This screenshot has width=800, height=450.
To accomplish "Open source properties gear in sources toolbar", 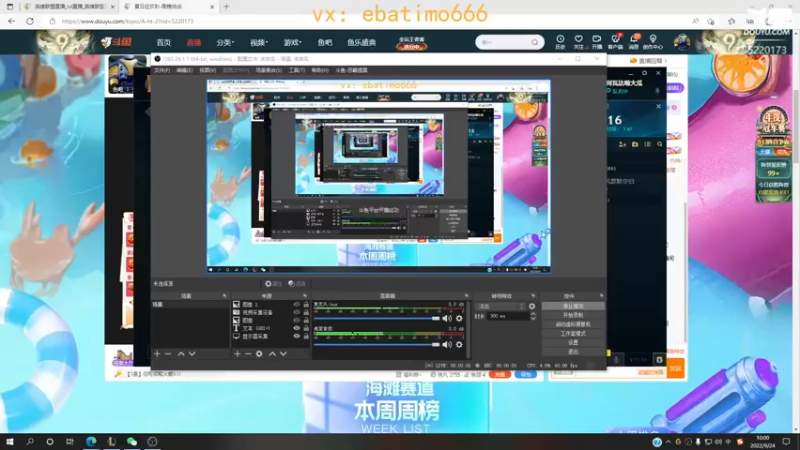I will tap(259, 354).
